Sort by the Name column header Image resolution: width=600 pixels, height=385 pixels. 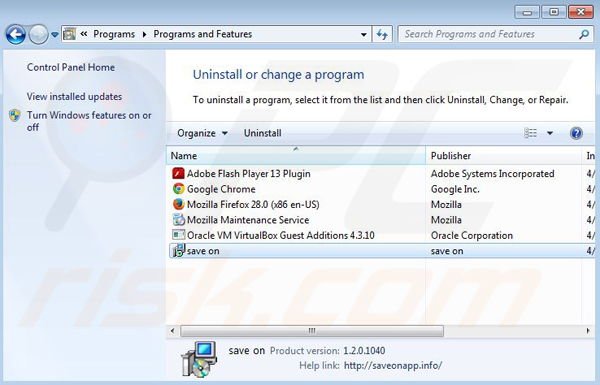(x=296, y=156)
